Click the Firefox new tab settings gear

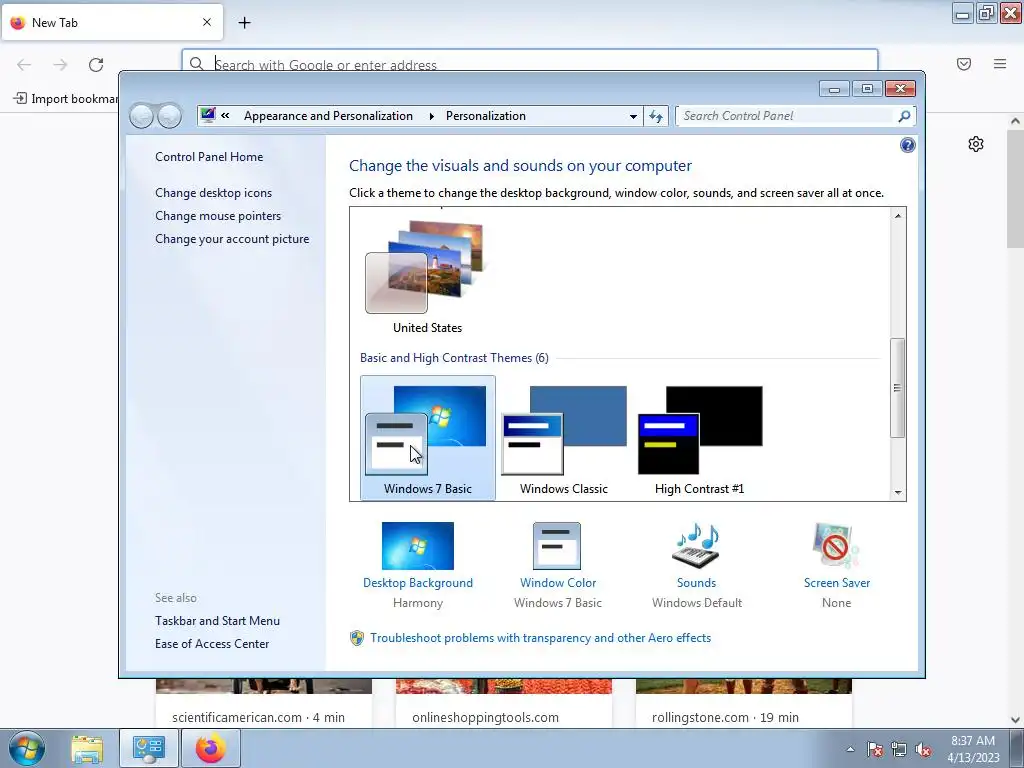pos(976,144)
